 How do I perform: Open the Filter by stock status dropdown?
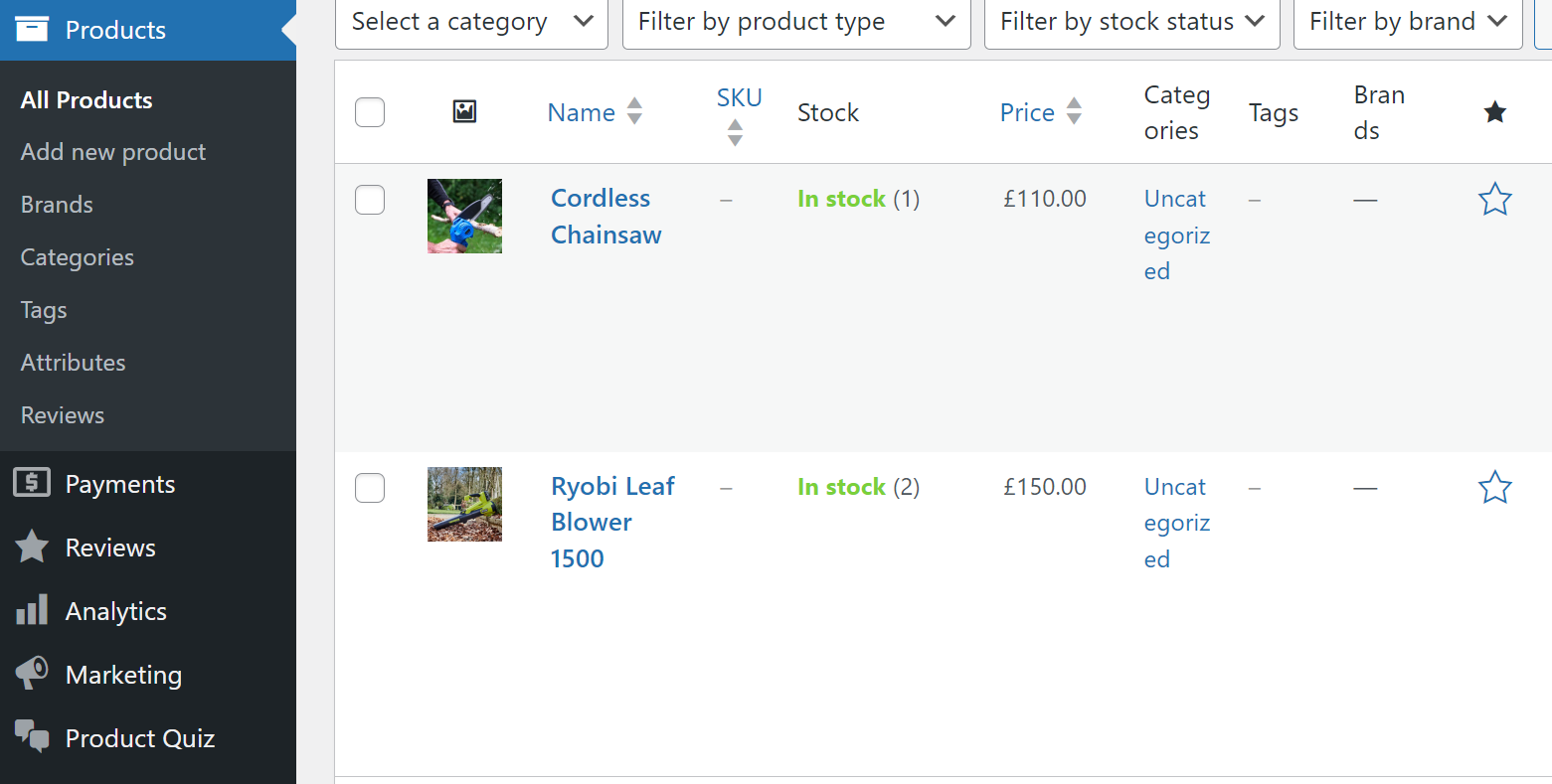(x=1130, y=21)
